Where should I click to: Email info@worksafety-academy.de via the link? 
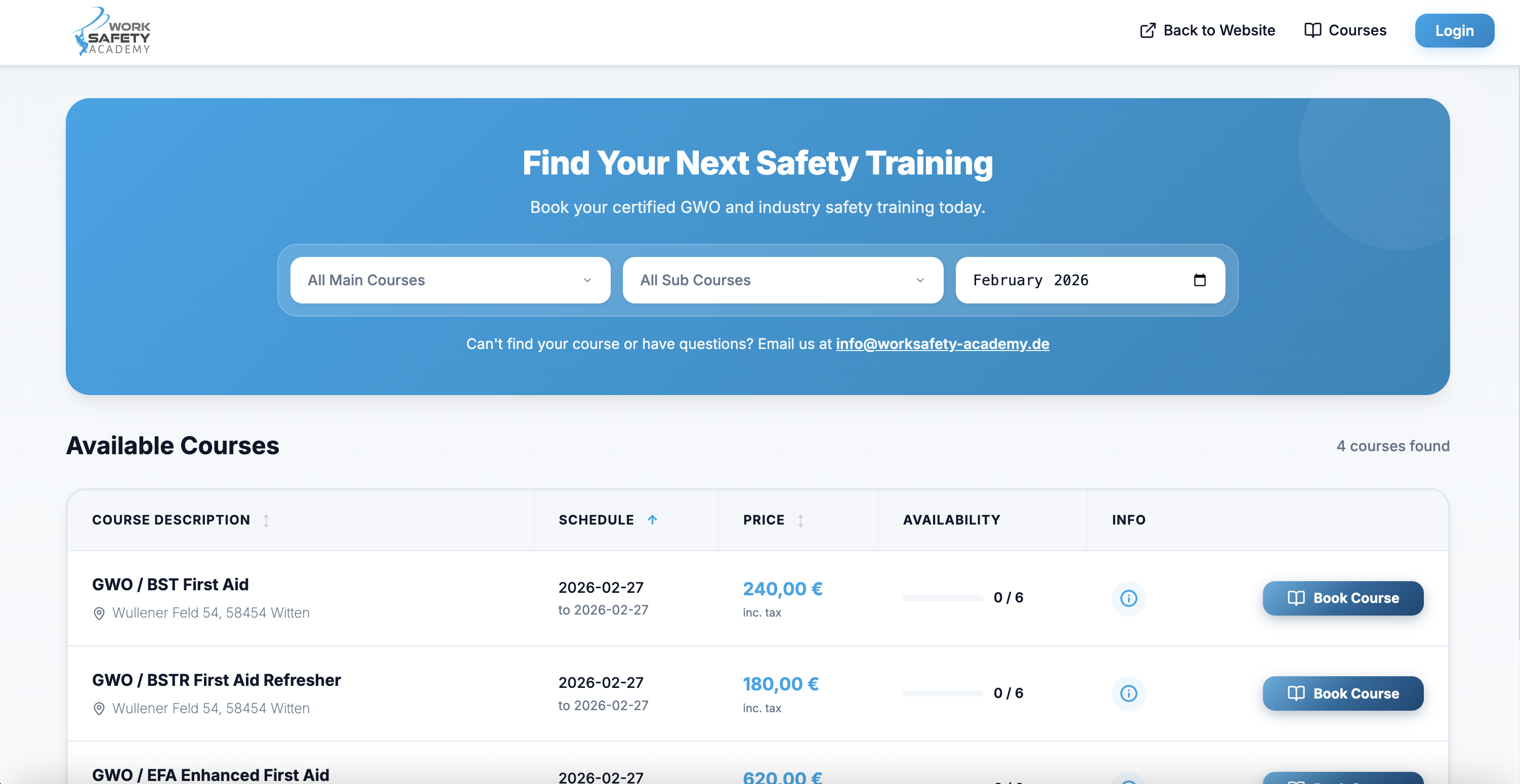click(x=942, y=344)
